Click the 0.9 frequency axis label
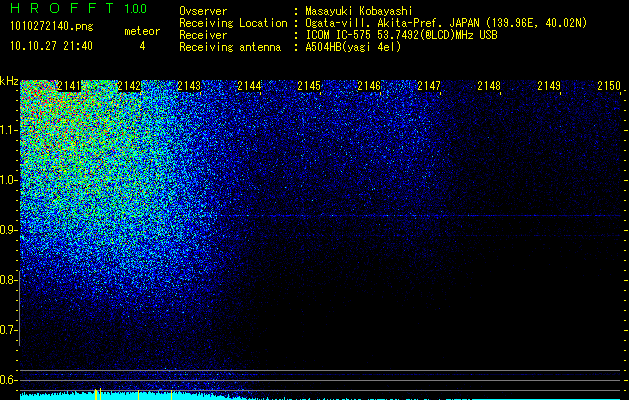Viewport: 629px width, 400px height. 8,230
